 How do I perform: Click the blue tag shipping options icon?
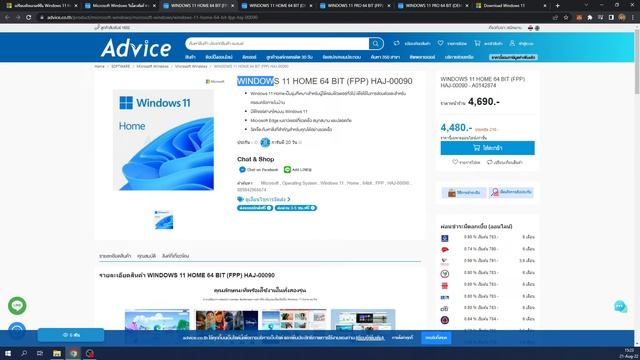tap(240, 199)
